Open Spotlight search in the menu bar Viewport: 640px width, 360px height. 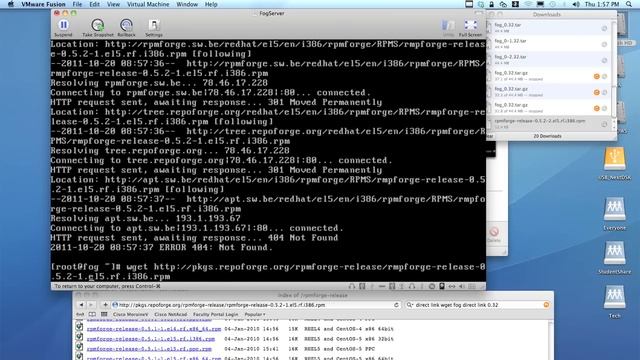pyautogui.click(x=629, y=4)
